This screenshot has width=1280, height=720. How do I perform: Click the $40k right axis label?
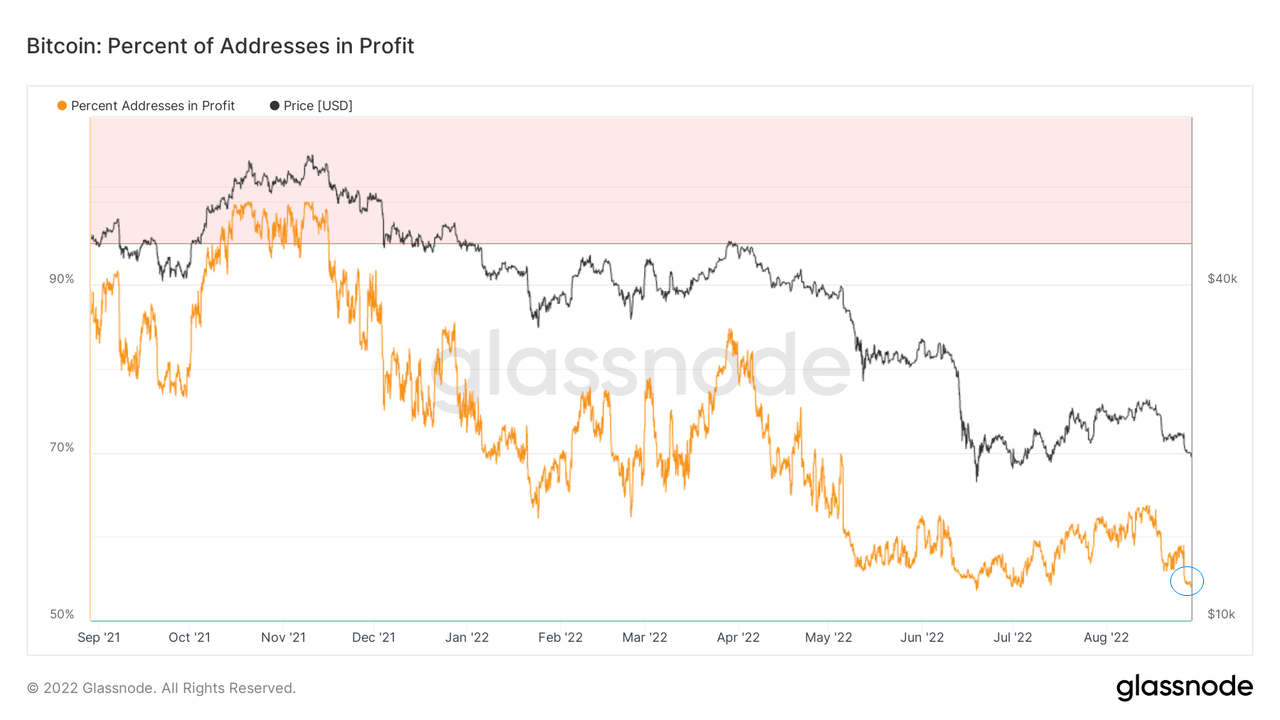tap(1222, 279)
